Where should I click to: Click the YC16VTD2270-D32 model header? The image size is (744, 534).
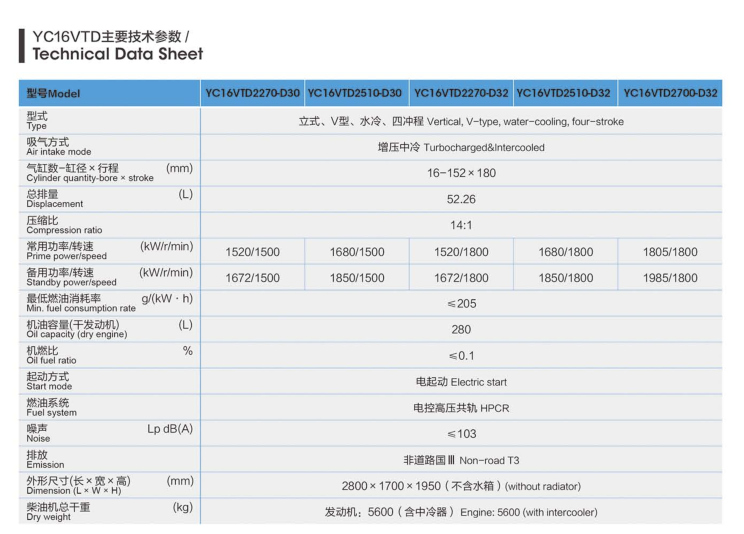pos(461,93)
